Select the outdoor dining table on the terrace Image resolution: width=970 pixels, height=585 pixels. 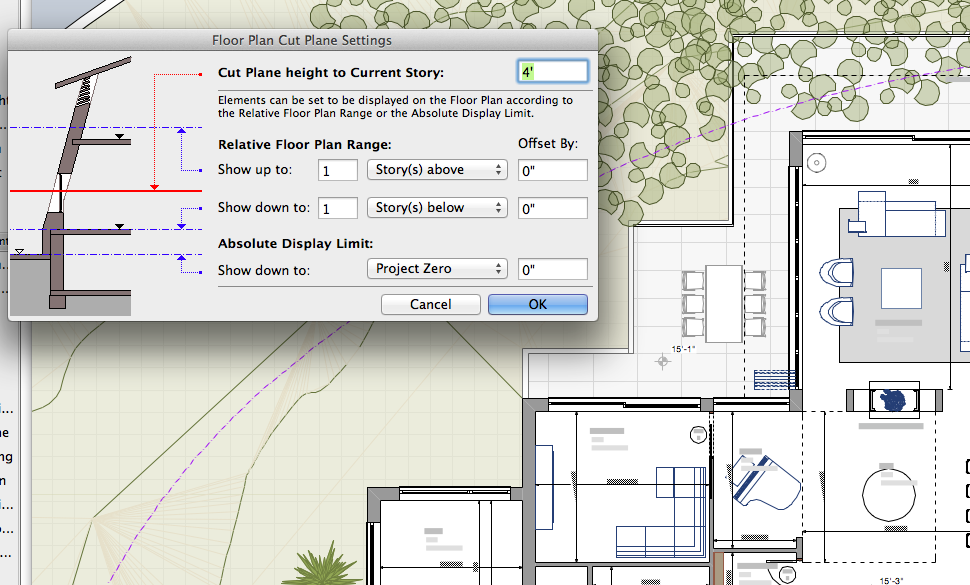tap(724, 304)
